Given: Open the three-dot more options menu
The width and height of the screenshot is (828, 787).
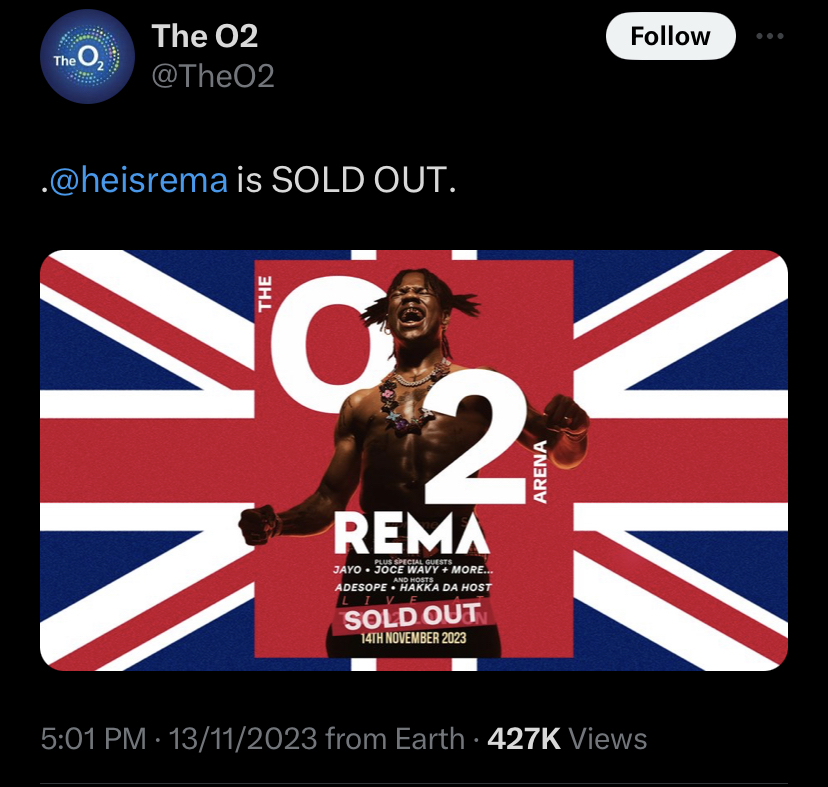Looking at the screenshot, I should tap(771, 37).
